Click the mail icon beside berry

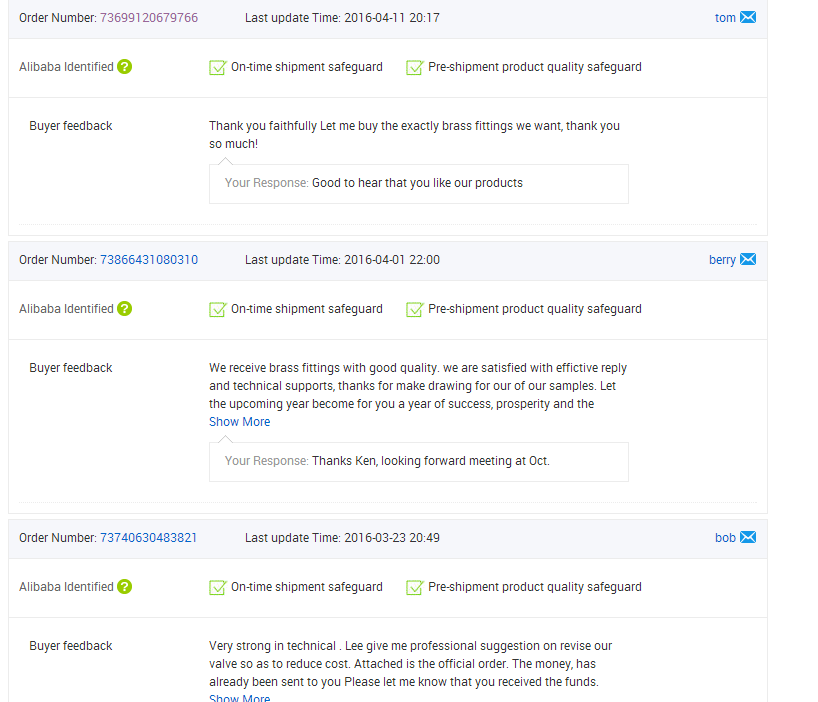pyautogui.click(x=748, y=260)
